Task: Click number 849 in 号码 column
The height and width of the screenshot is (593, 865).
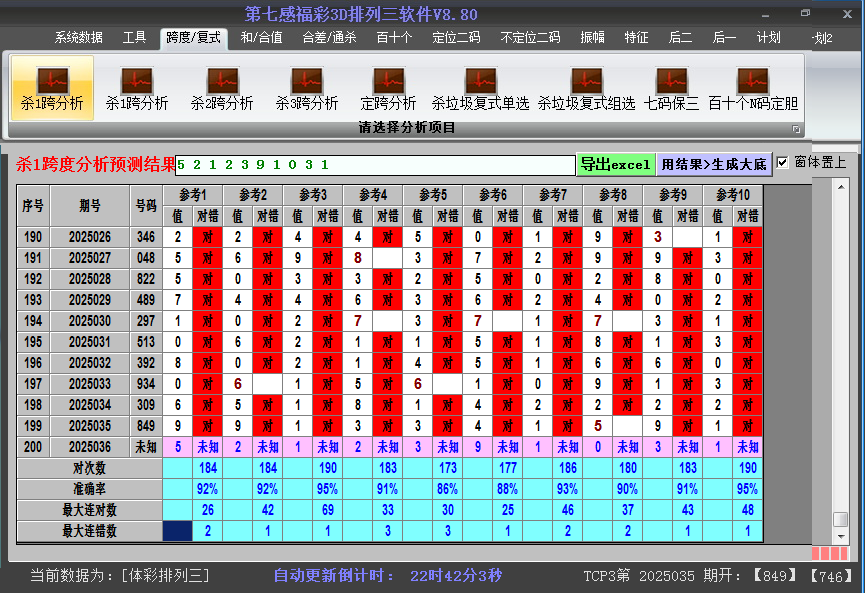Action: click(146, 426)
